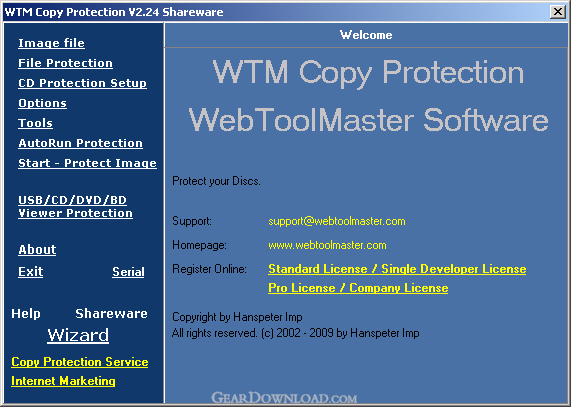Open AutoRun Protection settings
Screen dimensions: 571x407
pyautogui.click(x=80, y=143)
